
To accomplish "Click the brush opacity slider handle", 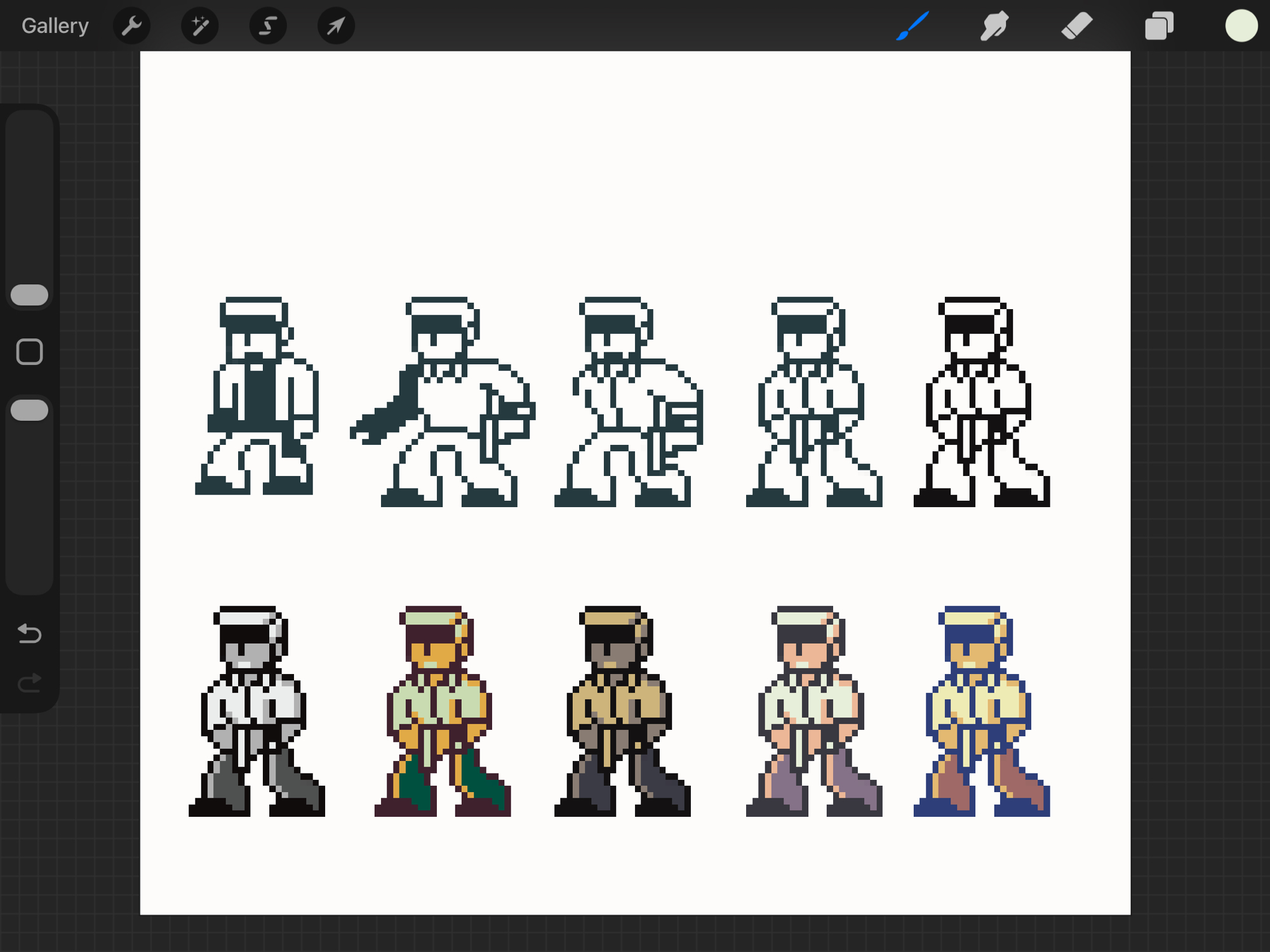I will (x=30, y=410).
